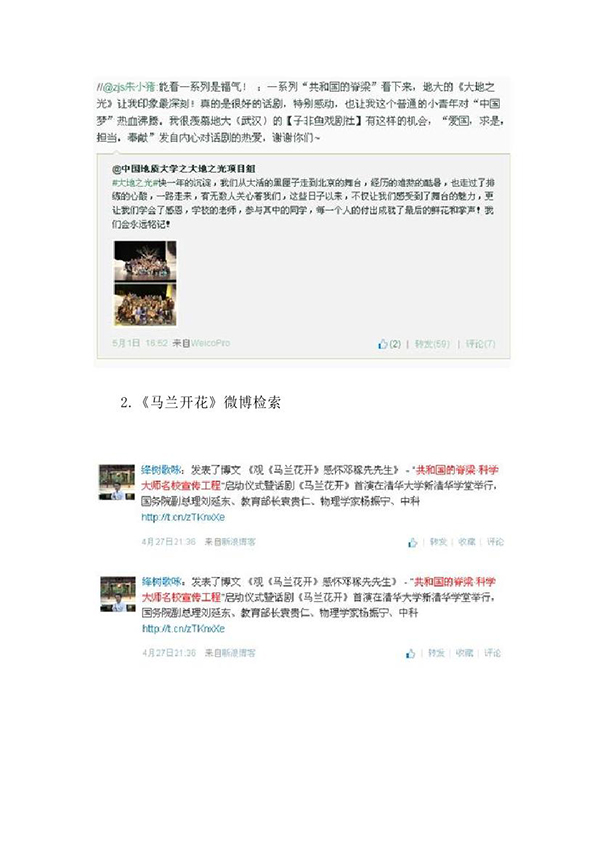
Task: Click 收藏 on the first 绿树歌咏 post
Action: [x=466, y=541]
